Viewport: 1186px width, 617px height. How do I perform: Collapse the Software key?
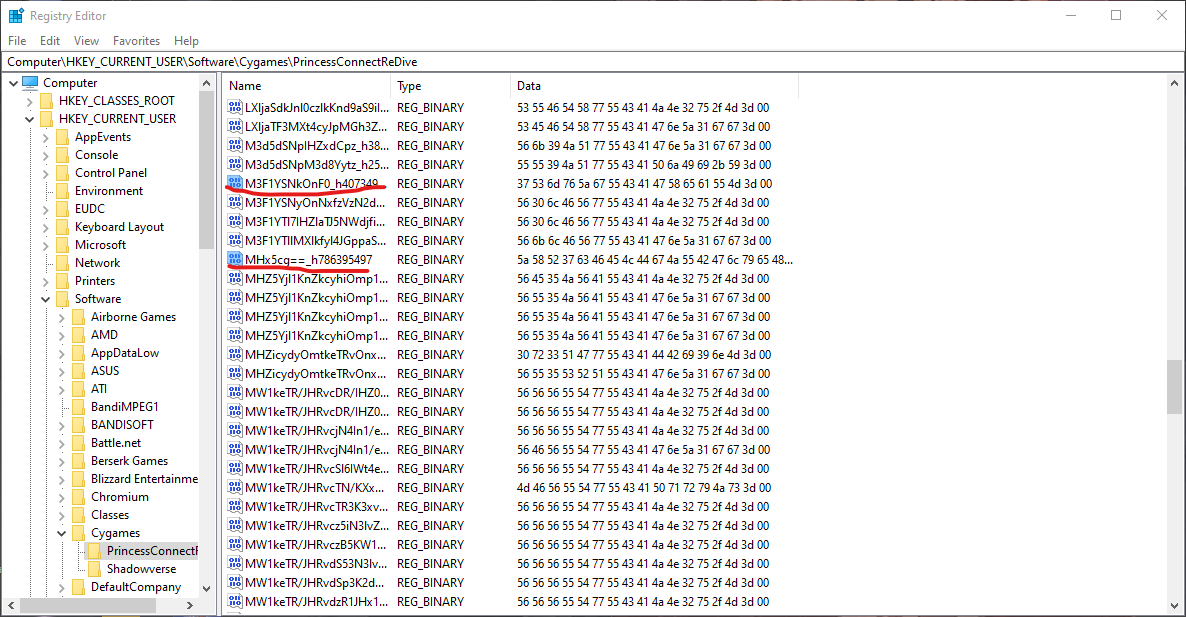(x=45, y=299)
